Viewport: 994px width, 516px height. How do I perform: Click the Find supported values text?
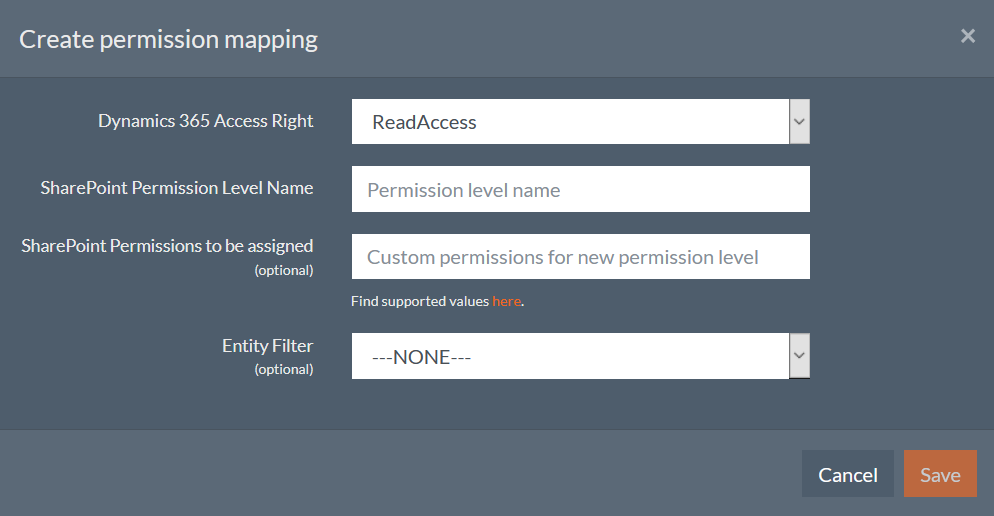[420, 301]
